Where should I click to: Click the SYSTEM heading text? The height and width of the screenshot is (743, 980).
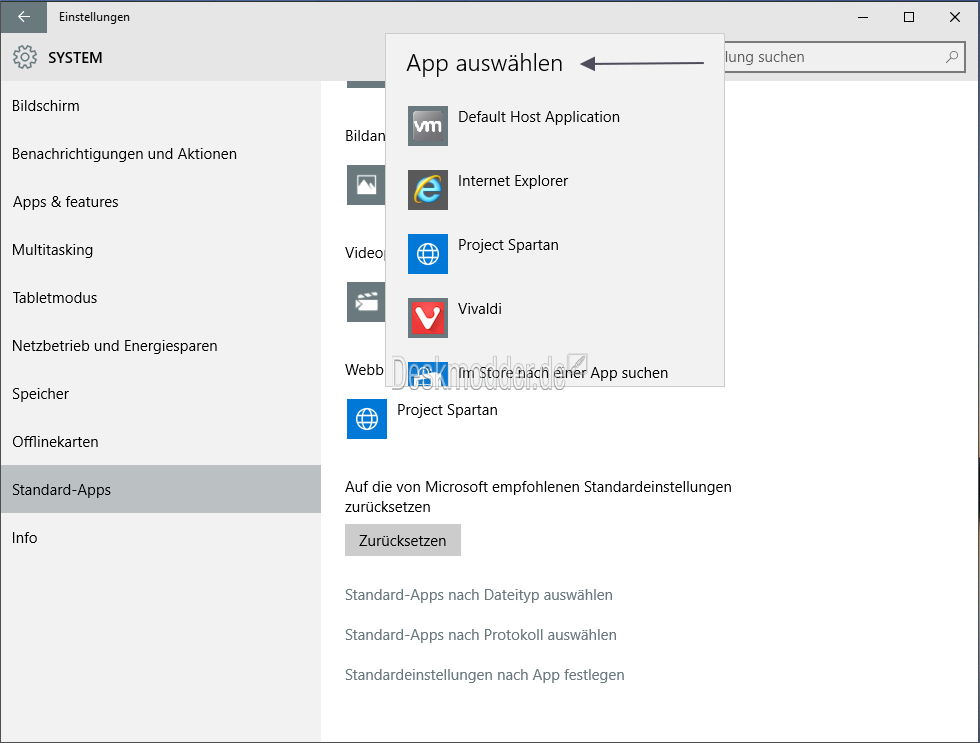[75, 57]
